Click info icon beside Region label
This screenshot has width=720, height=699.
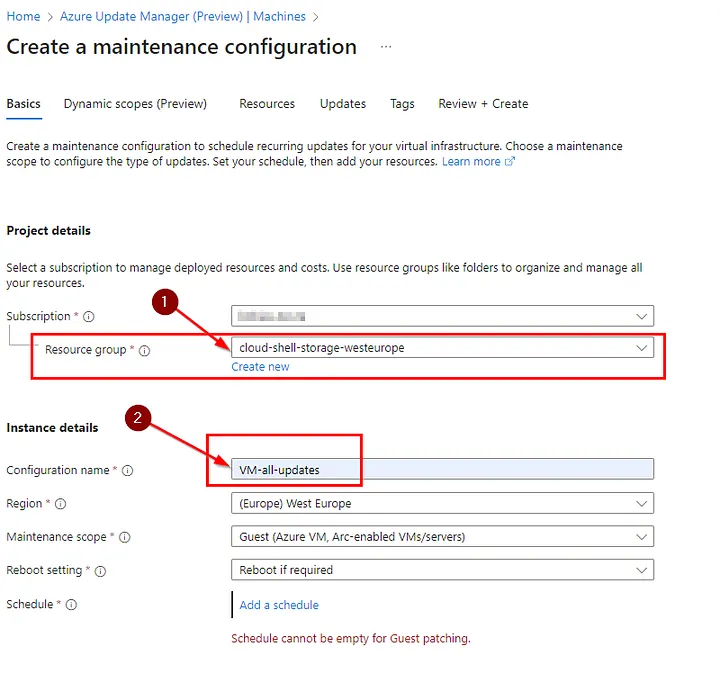pyautogui.click(x=62, y=504)
